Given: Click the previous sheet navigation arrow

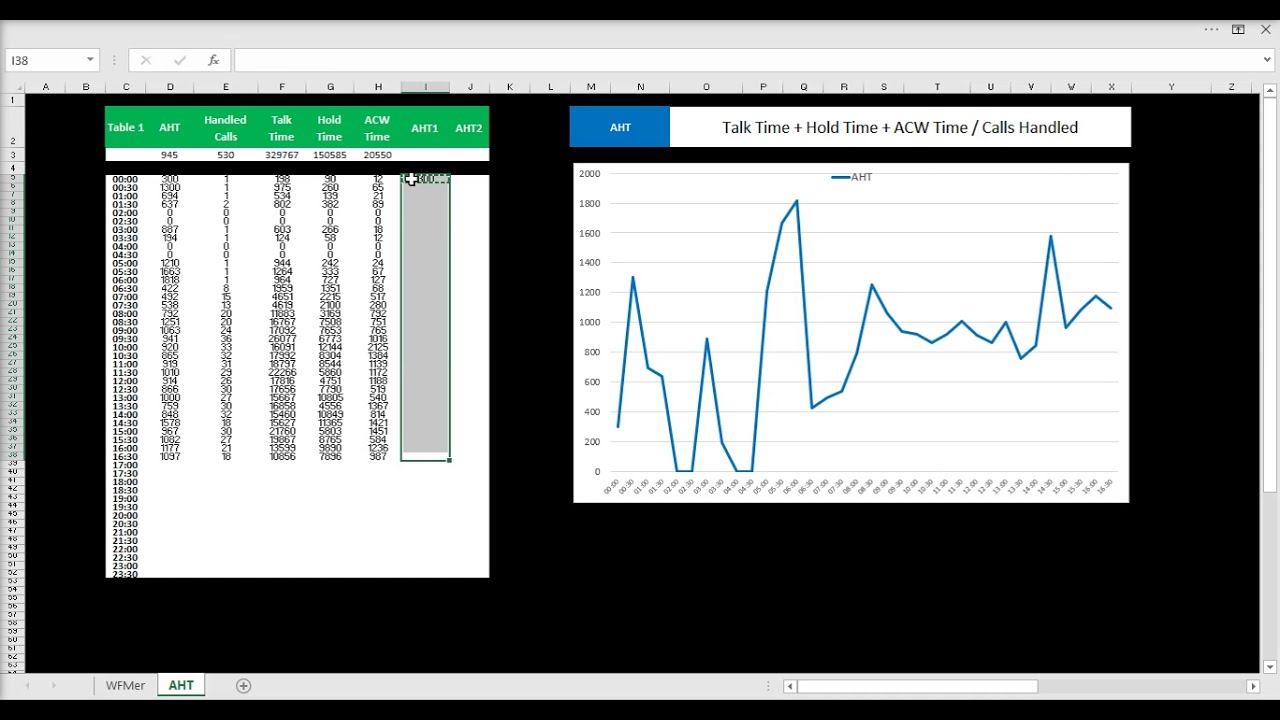Looking at the screenshot, I should click(28, 686).
